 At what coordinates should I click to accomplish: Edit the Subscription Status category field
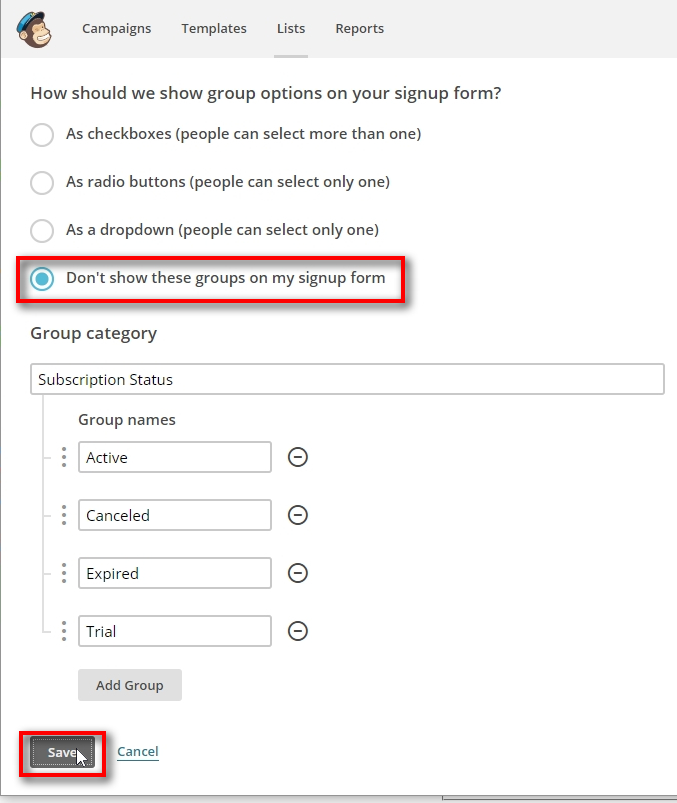tap(347, 380)
